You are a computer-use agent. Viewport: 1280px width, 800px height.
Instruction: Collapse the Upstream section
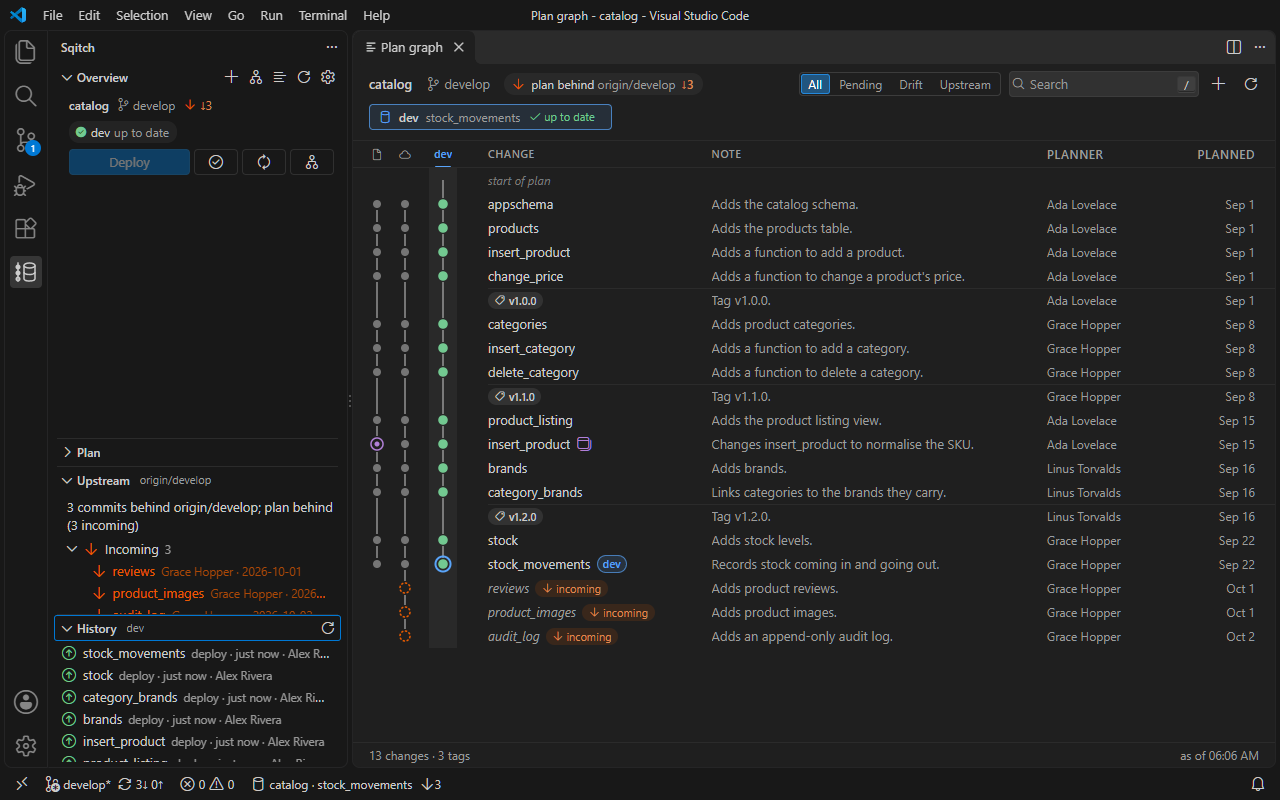click(x=67, y=480)
